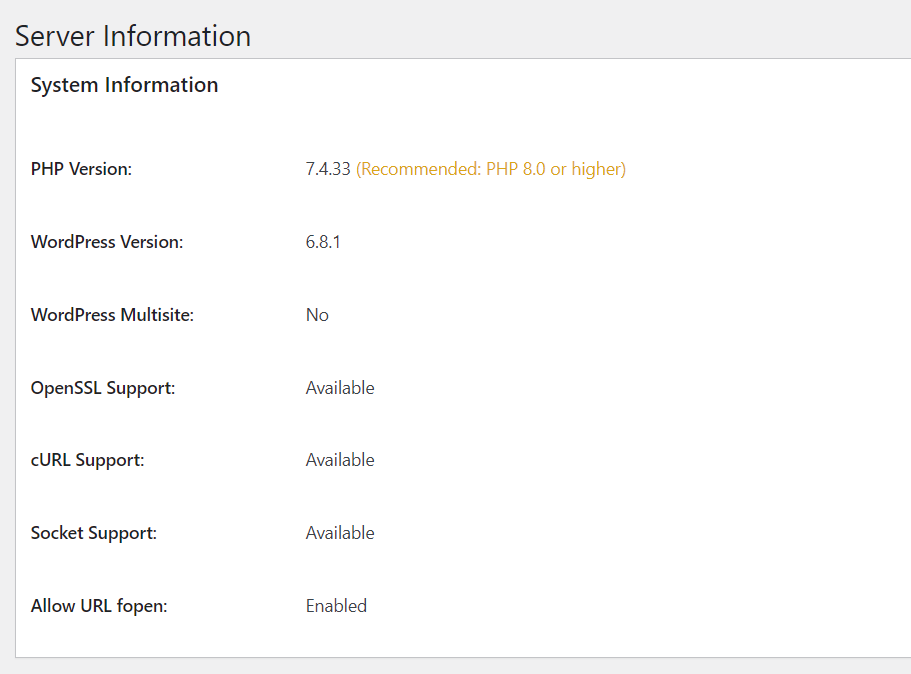Click the 'WordPress Multisite:' label
Image resolution: width=911 pixels, height=674 pixels.
[x=112, y=315]
